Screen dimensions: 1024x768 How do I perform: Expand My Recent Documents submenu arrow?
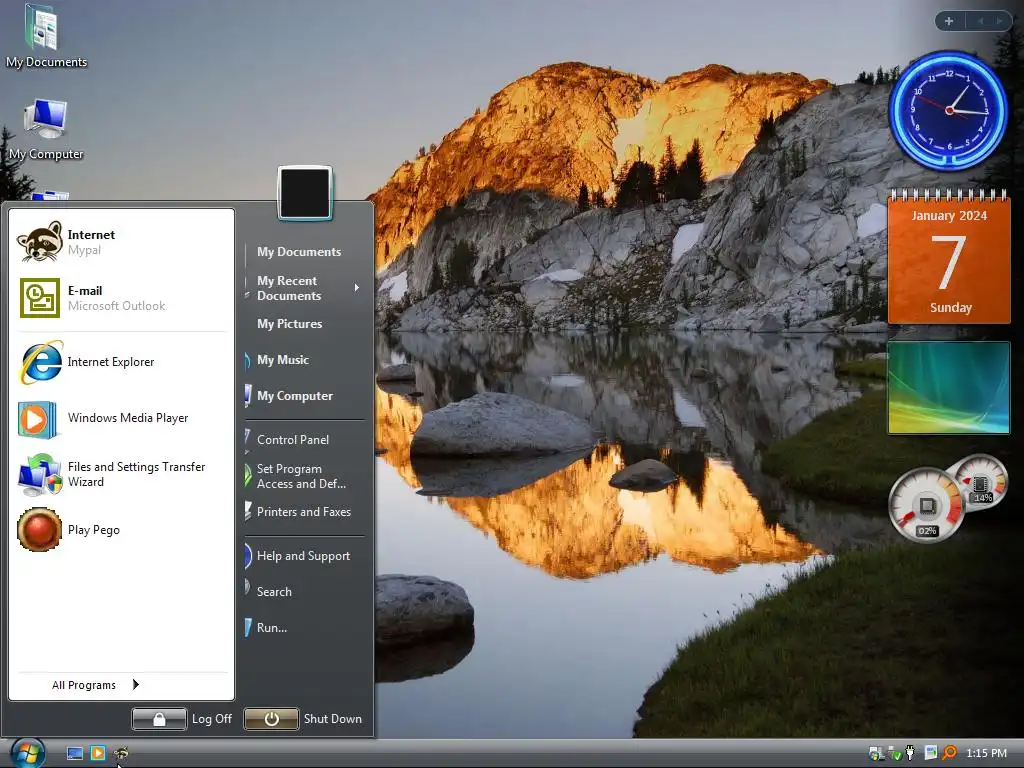pyautogui.click(x=357, y=287)
